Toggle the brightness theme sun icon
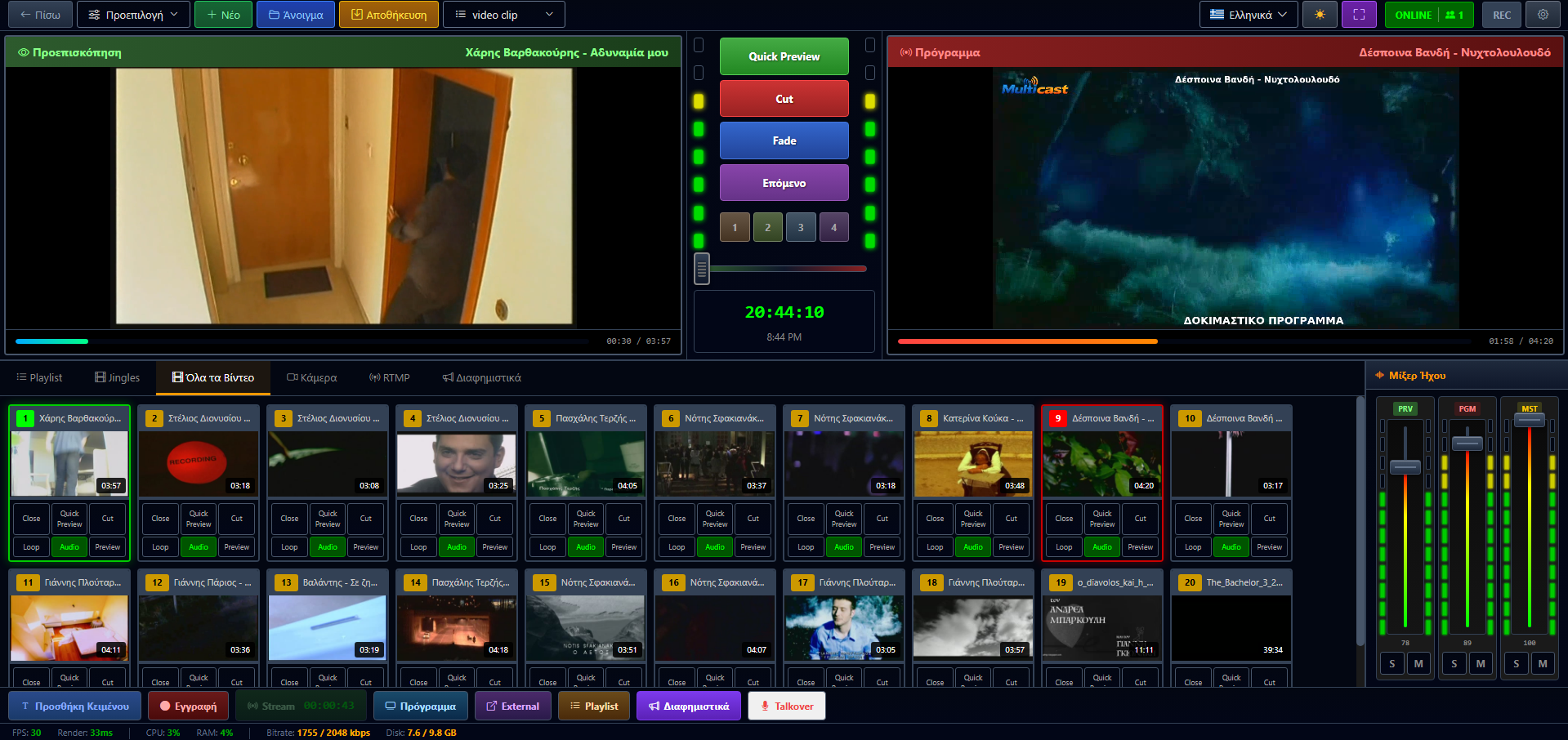The image size is (1568, 740). 1320,14
